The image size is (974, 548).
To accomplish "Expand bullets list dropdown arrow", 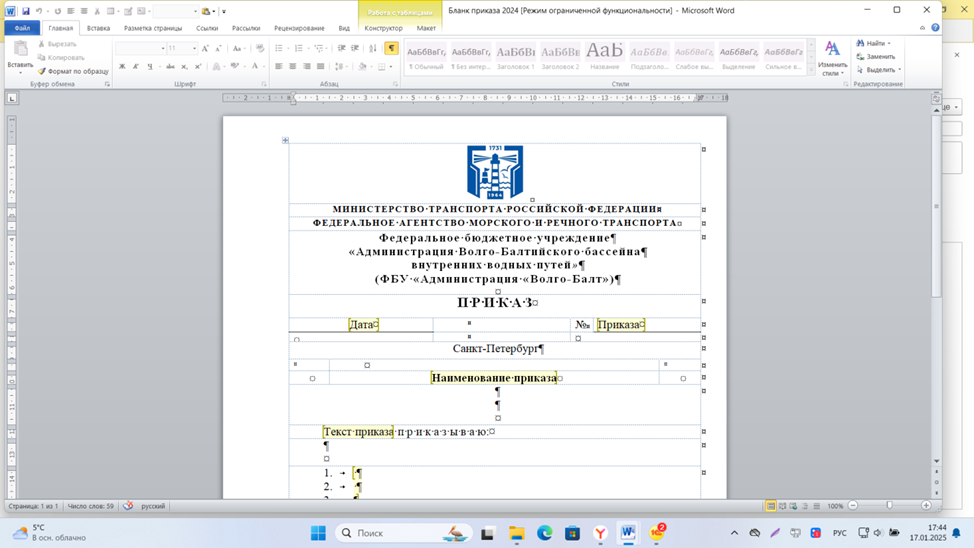I will click(286, 48).
